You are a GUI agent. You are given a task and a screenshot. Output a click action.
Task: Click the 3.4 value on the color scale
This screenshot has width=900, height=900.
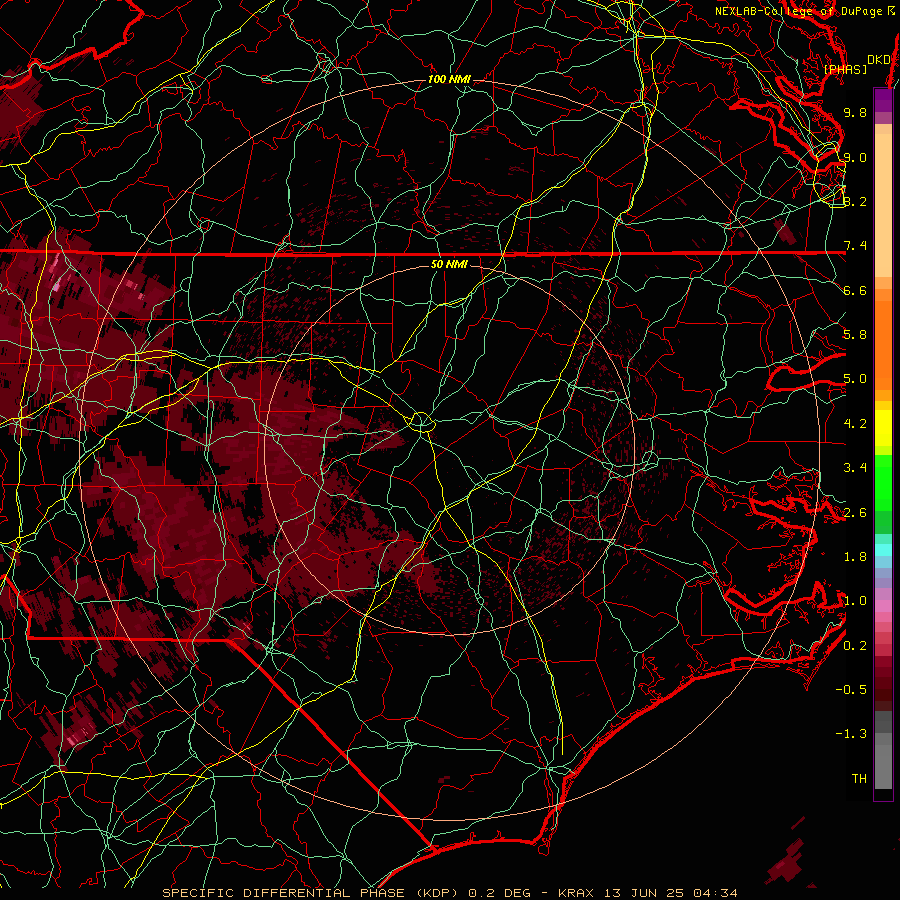pos(855,468)
